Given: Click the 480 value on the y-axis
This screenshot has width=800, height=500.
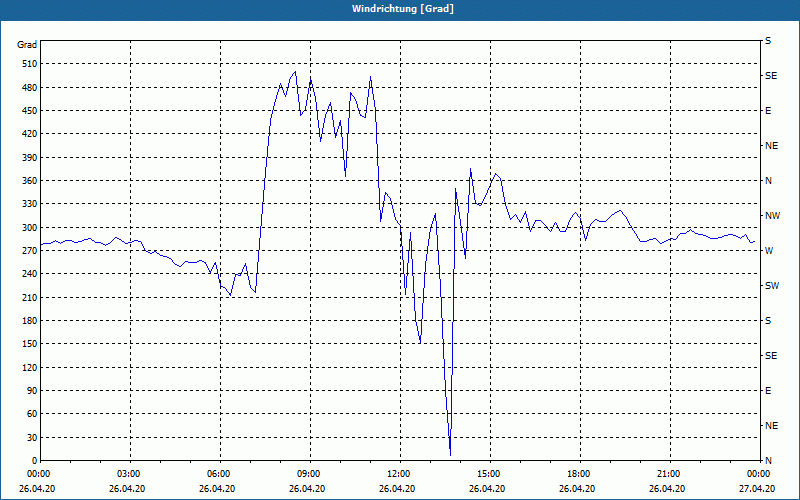Looking at the screenshot, I should click(x=30, y=88).
